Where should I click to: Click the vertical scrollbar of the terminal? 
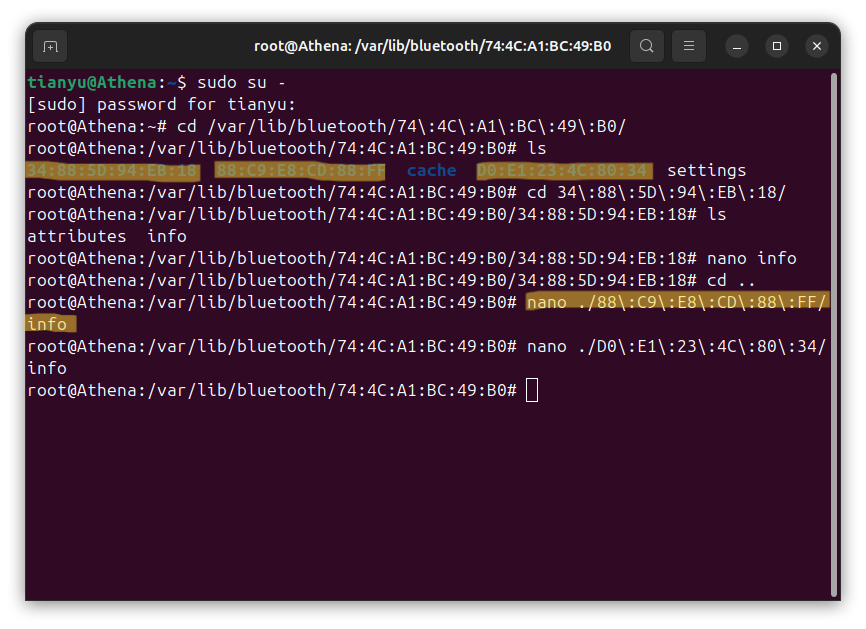coord(834,330)
